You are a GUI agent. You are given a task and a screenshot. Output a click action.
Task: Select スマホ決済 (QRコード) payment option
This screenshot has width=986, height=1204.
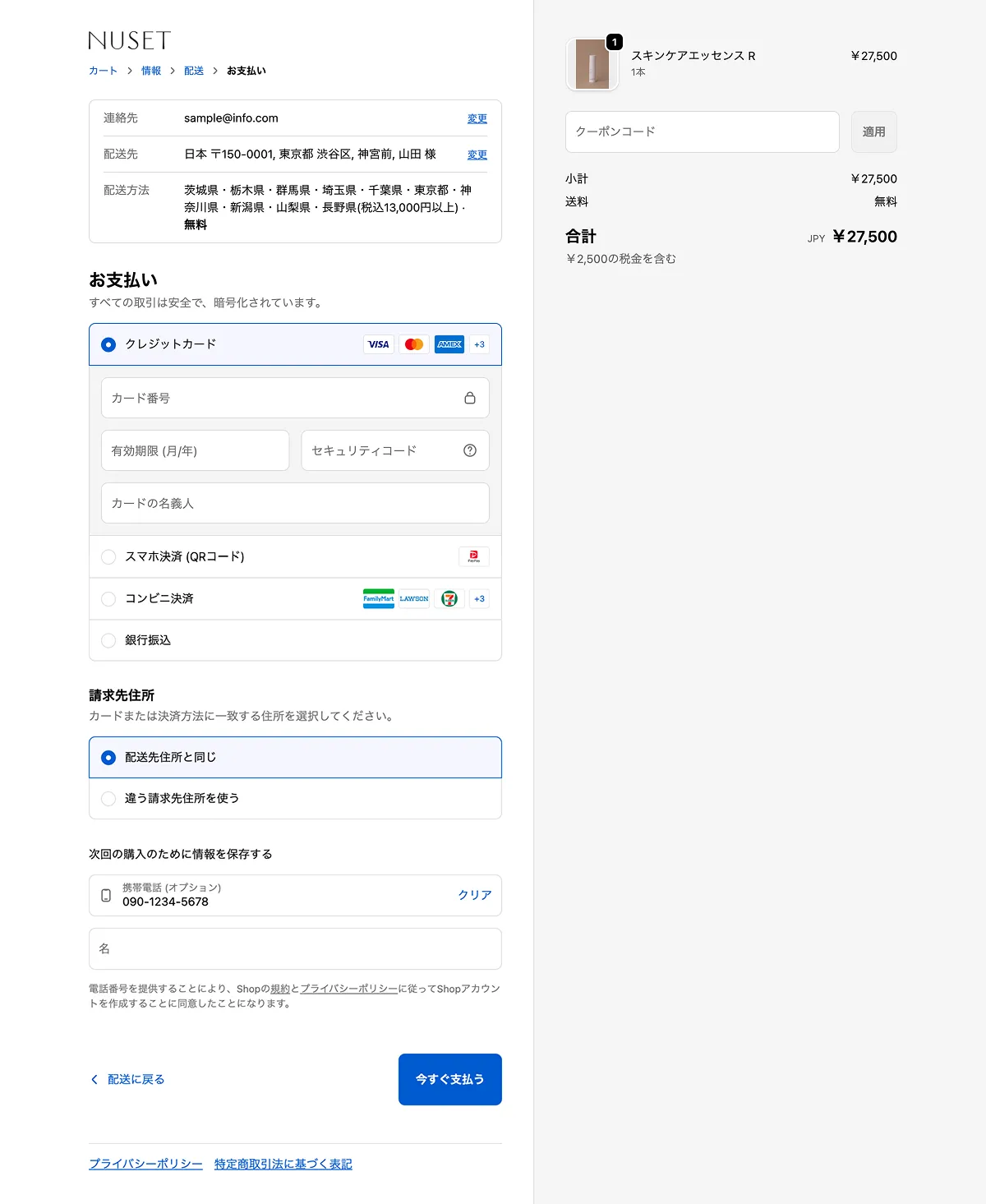(108, 557)
